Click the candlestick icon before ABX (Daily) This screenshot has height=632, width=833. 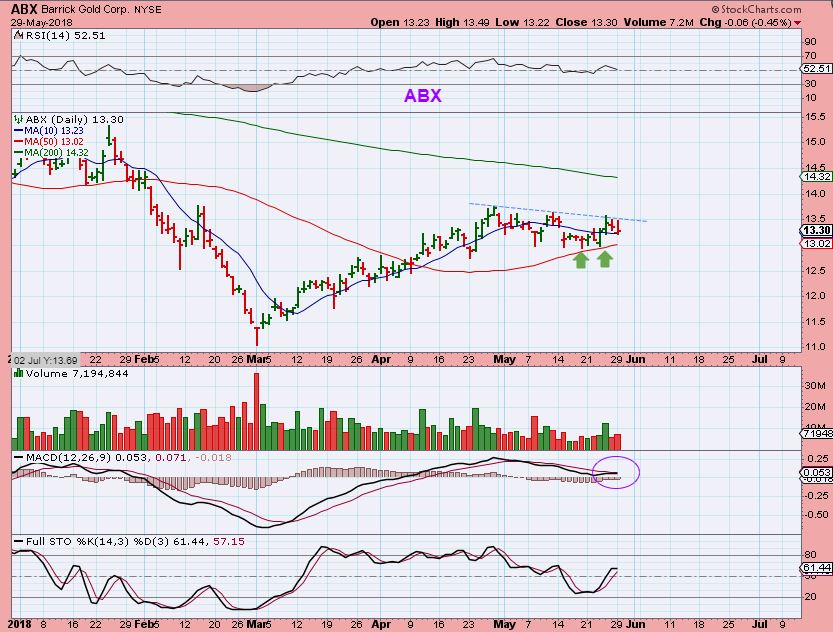pos(19,119)
